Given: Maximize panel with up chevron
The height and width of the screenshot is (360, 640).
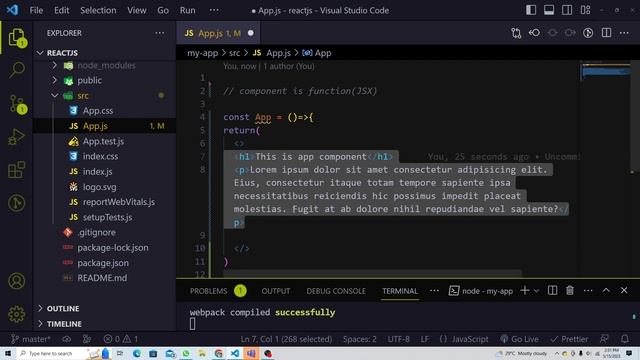Looking at the screenshot, I should coord(606,291).
